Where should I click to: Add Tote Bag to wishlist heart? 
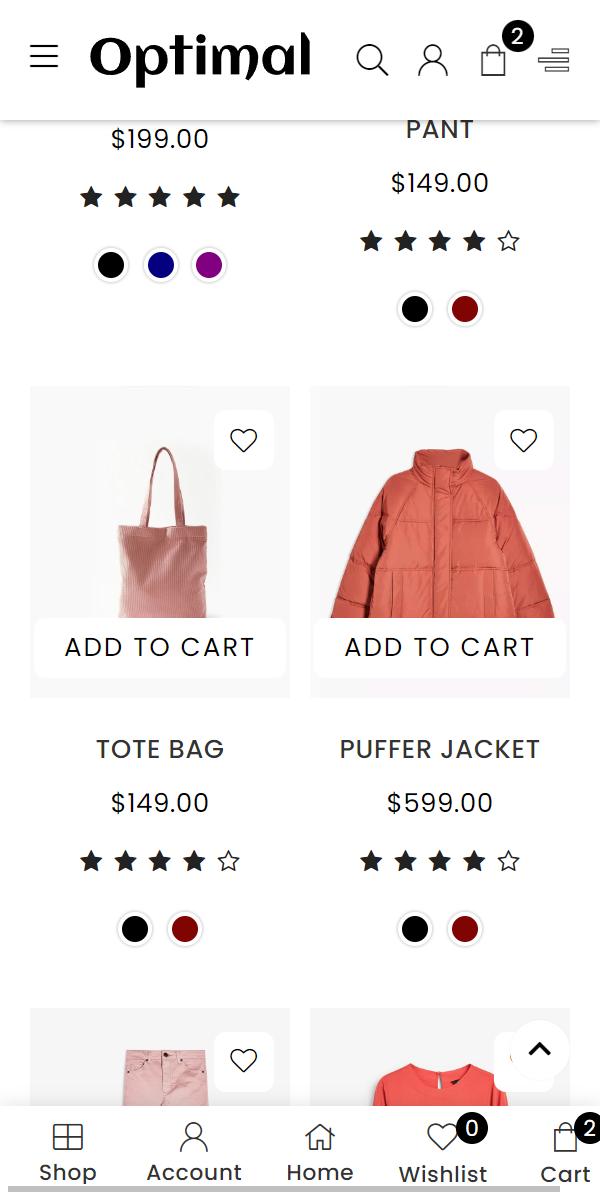pos(244,440)
